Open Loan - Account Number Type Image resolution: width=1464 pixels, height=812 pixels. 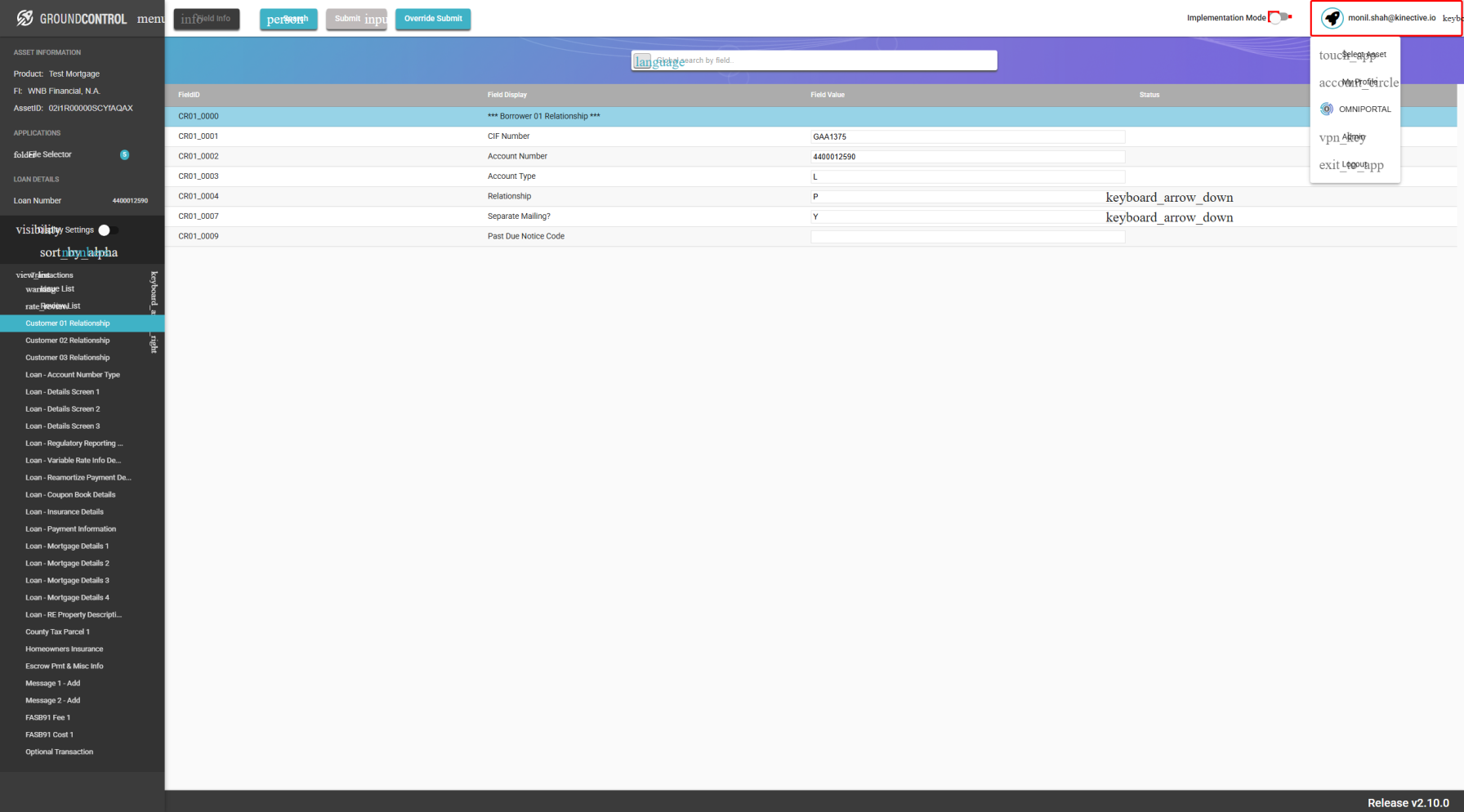pyautogui.click(x=73, y=375)
